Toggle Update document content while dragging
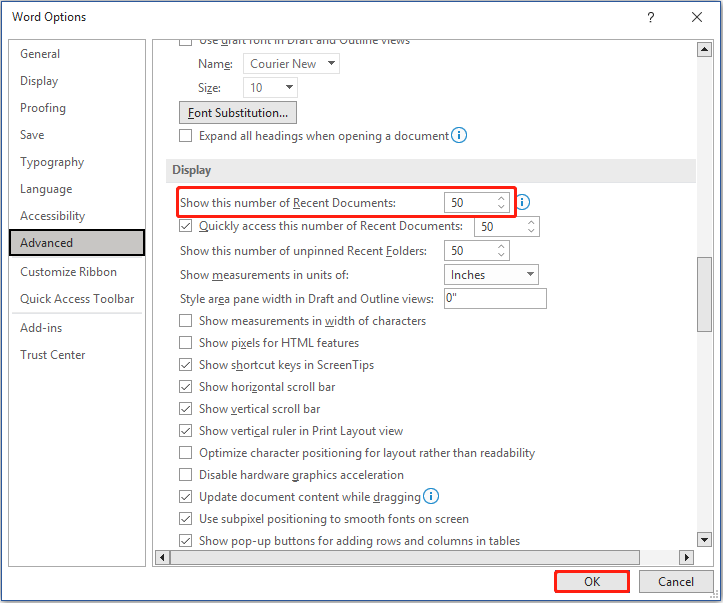The image size is (723, 603). click(185, 497)
